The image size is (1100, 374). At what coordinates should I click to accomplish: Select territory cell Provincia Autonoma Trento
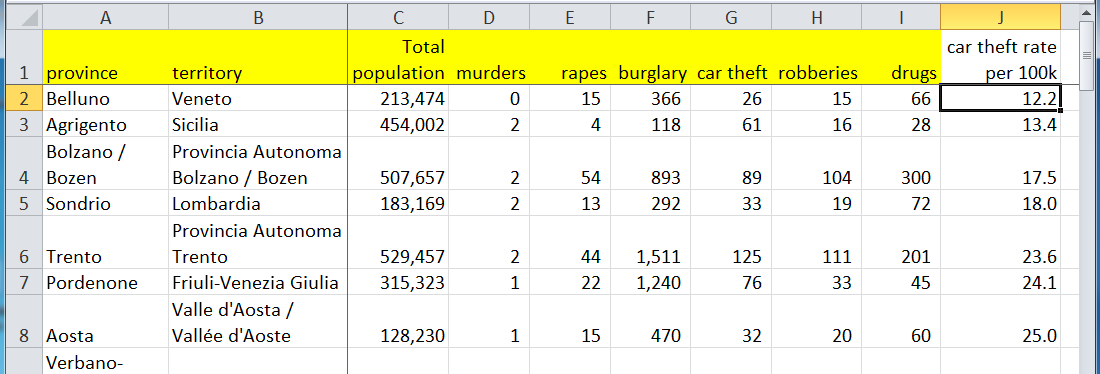tap(258, 243)
